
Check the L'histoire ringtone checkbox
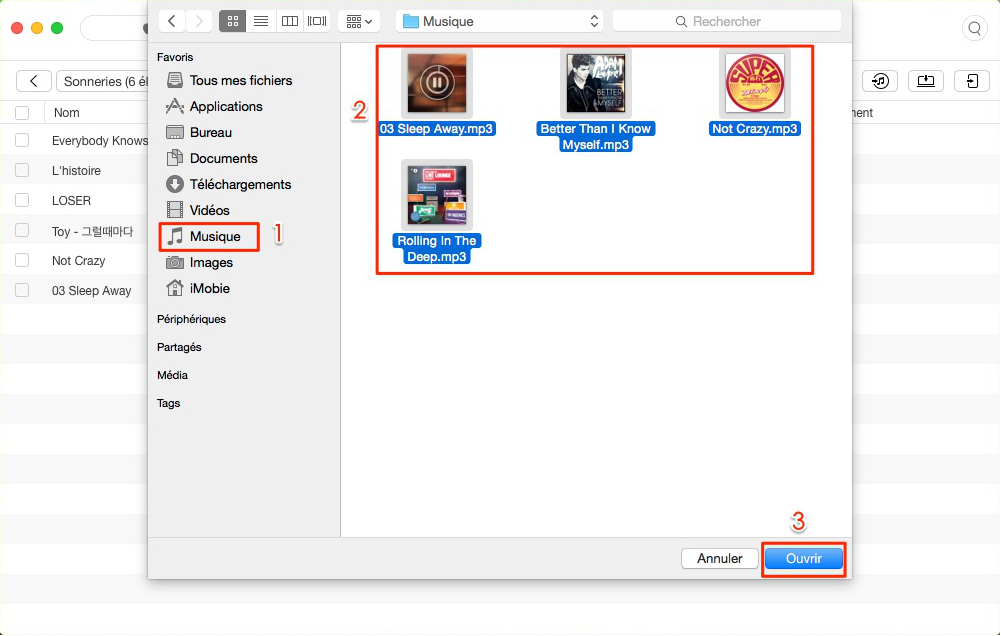(x=22, y=170)
